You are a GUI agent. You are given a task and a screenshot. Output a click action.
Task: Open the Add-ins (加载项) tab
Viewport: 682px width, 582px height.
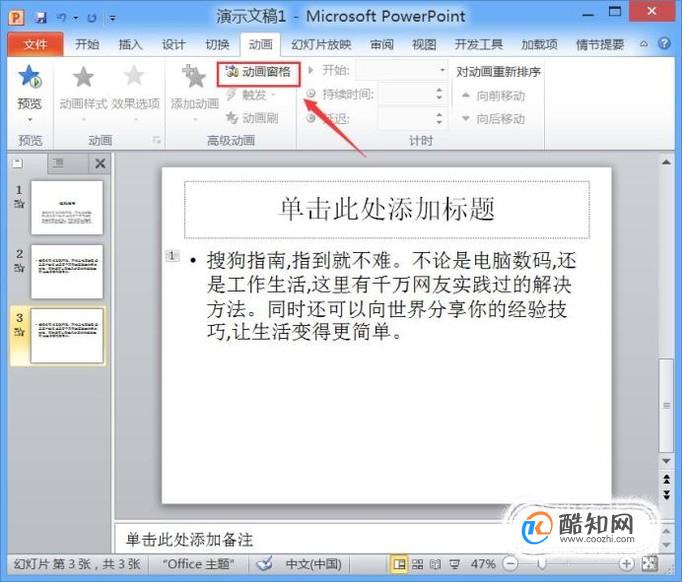point(539,44)
